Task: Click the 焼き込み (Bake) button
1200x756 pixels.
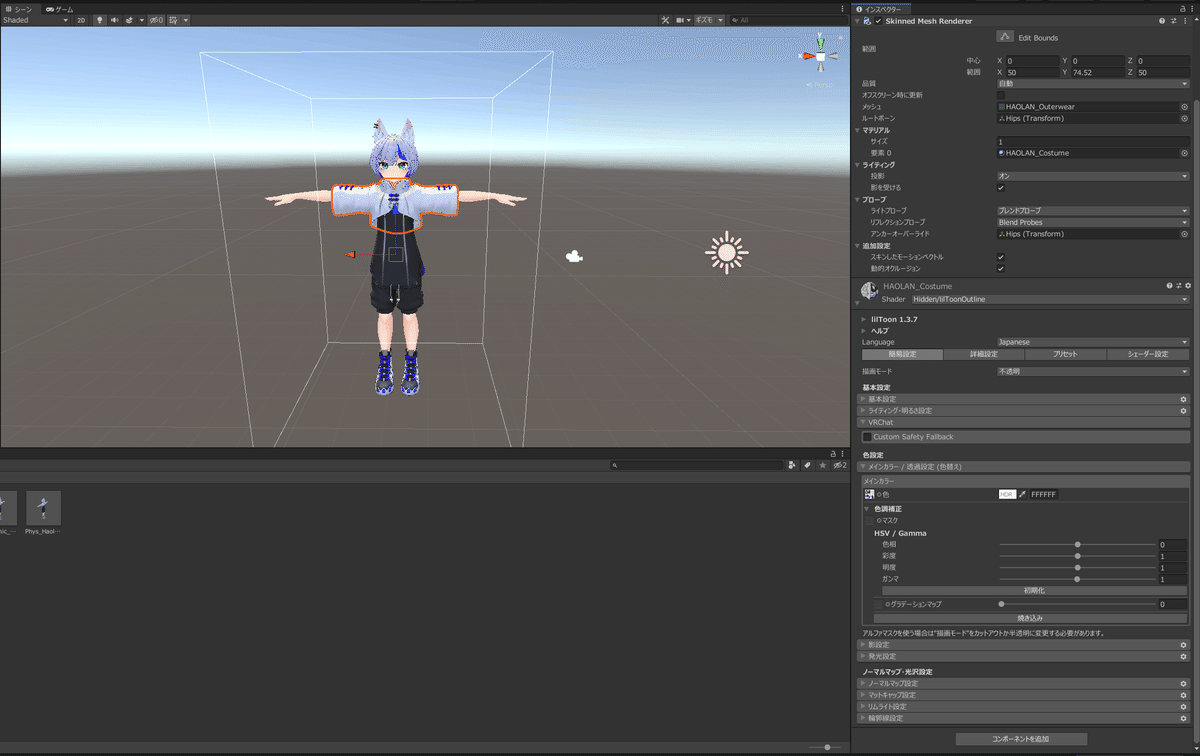Action: click(1031, 618)
